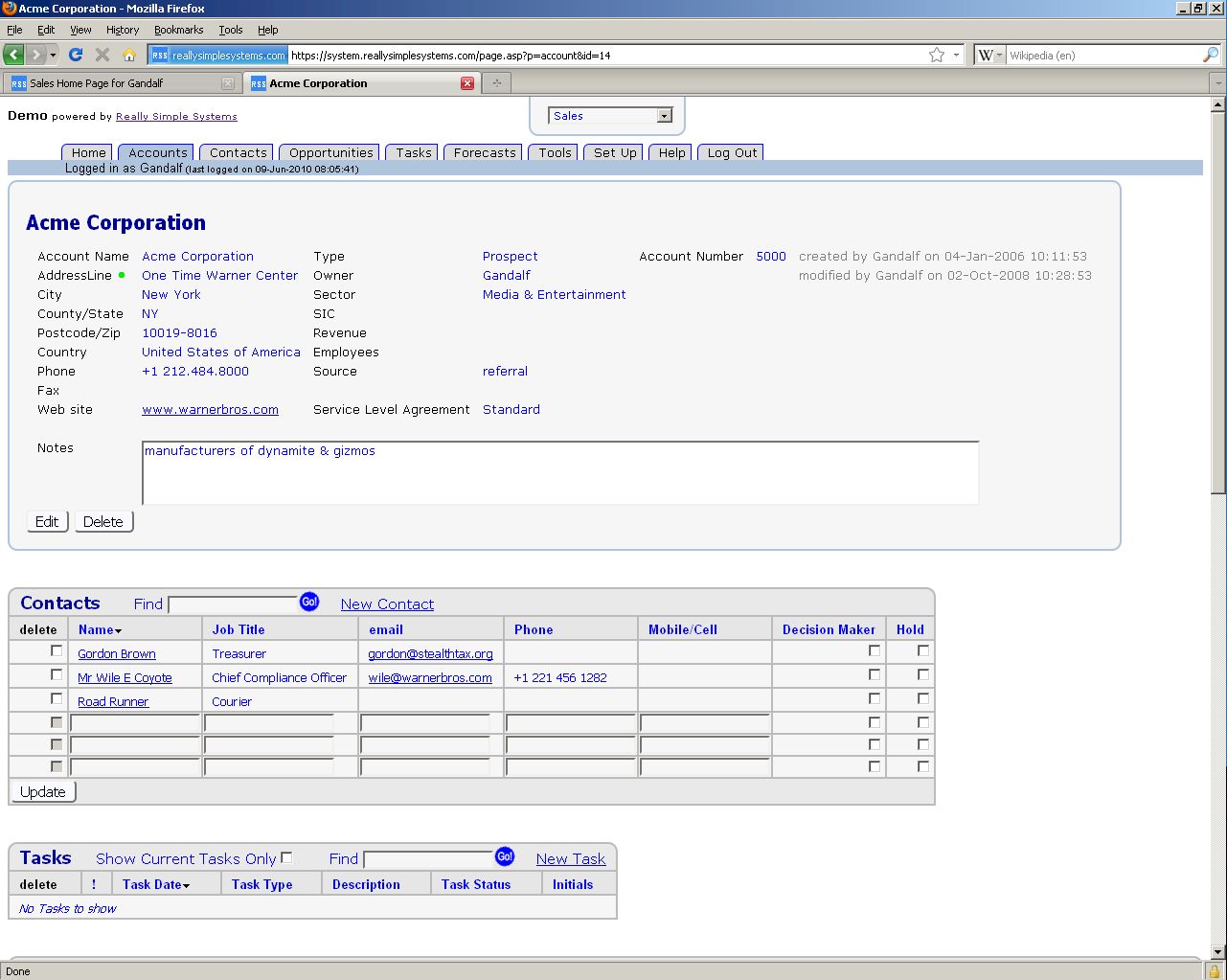Click the Go! button in Tasks section
This screenshot has height=980, width=1227.
coord(505,856)
